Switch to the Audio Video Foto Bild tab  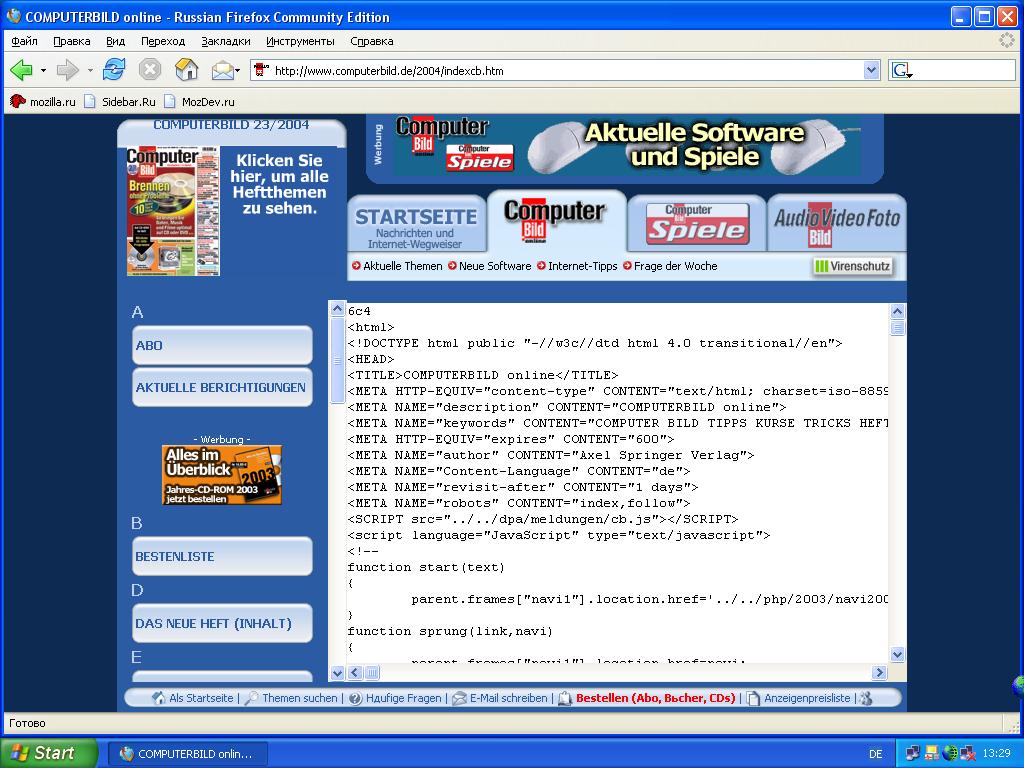[837, 224]
